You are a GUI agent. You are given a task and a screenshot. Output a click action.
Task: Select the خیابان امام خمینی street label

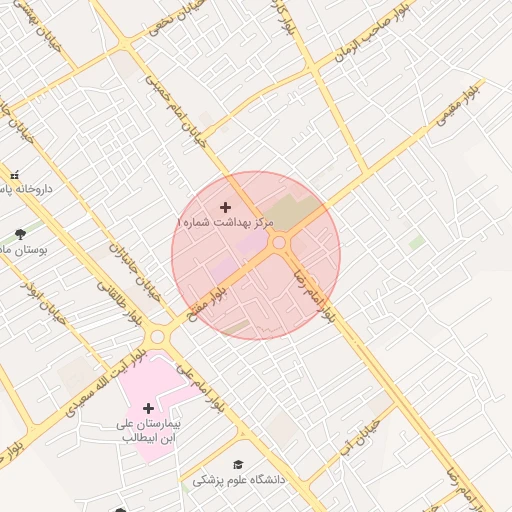click(176, 112)
